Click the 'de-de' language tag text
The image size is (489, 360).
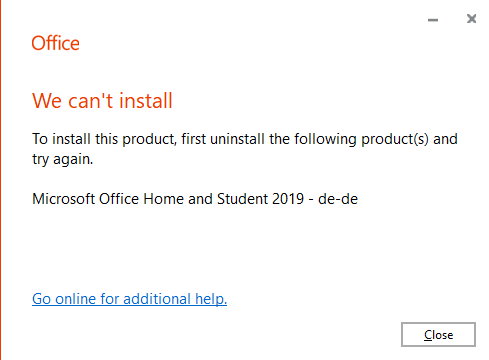(338, 199)
